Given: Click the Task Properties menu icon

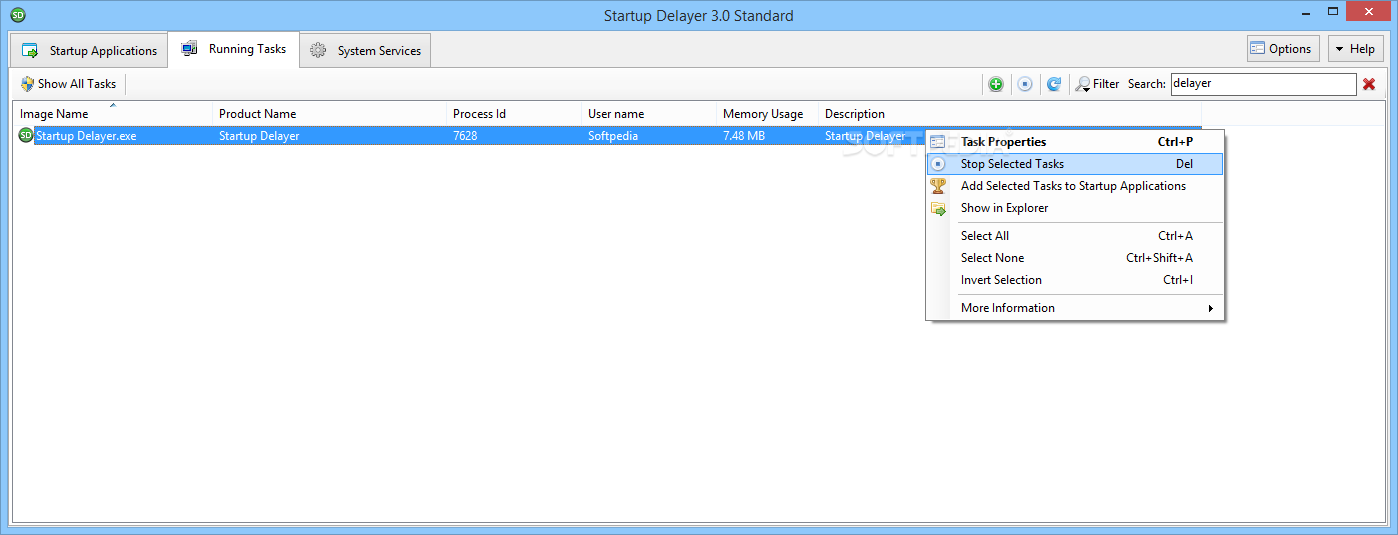Looking at the screenshot, I should point(938,142).
